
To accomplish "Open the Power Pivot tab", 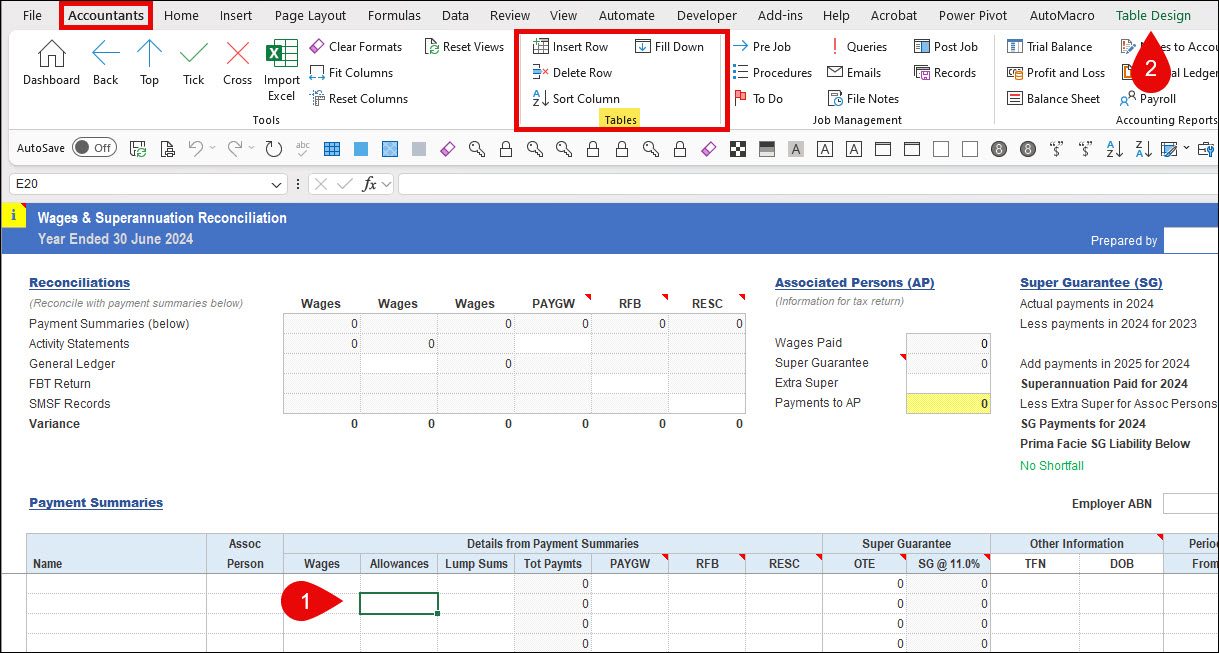I will (973, 15).
